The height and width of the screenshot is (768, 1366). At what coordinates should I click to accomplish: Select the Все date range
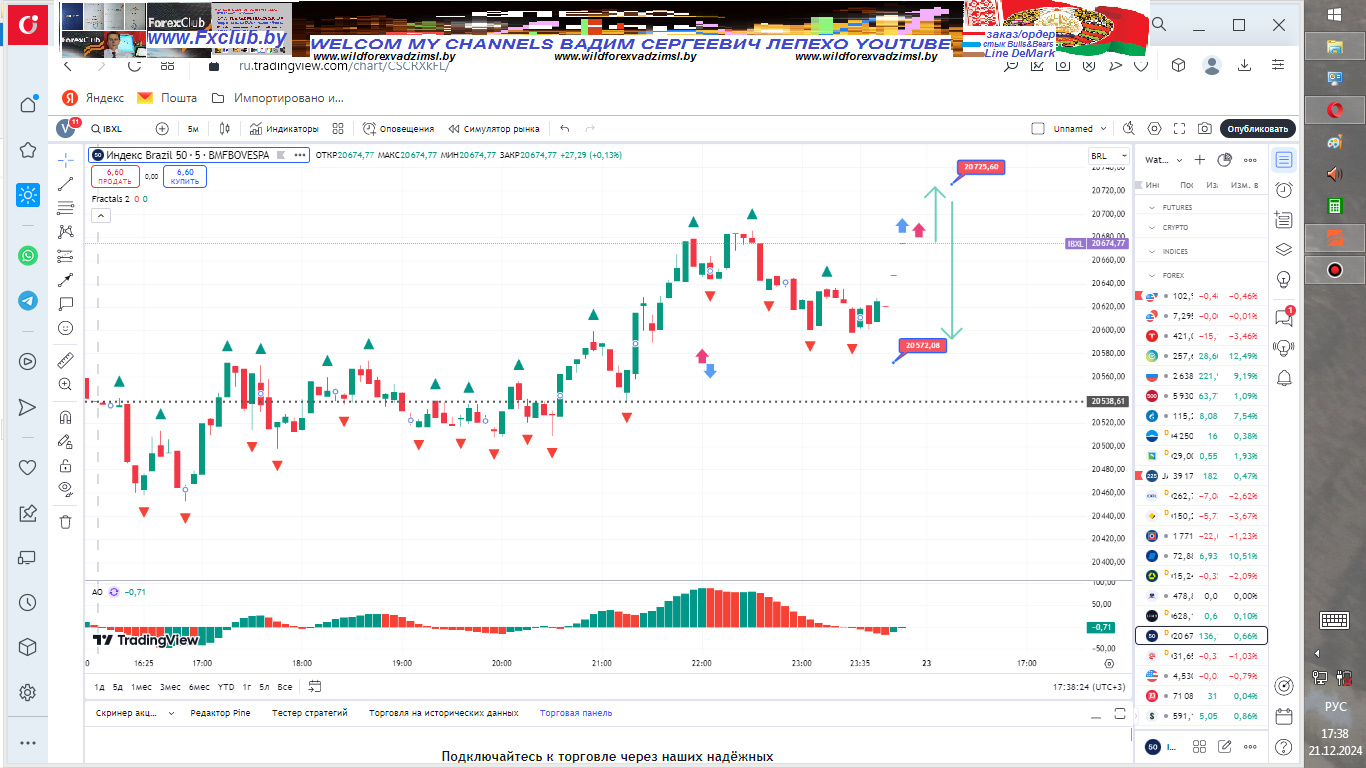pyautogui.click(x=285, y=687)
